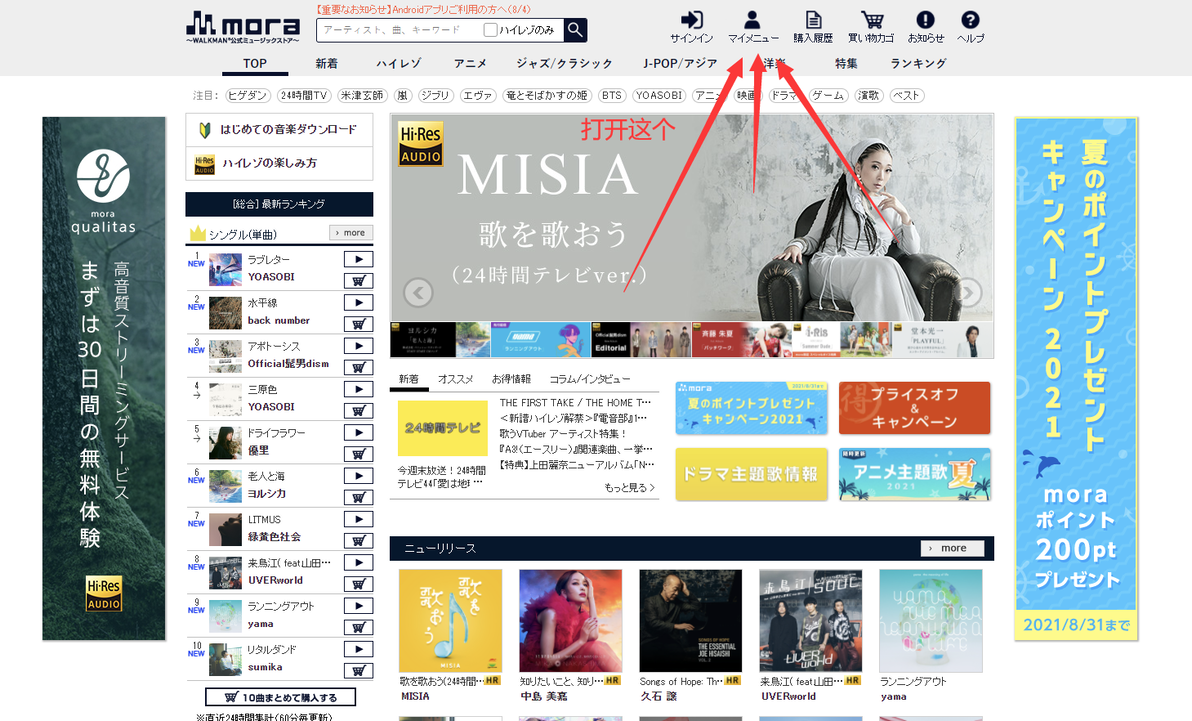Add LITMUS to cart
This screenshot has height=721, width=1192.
tap(358, 541)
